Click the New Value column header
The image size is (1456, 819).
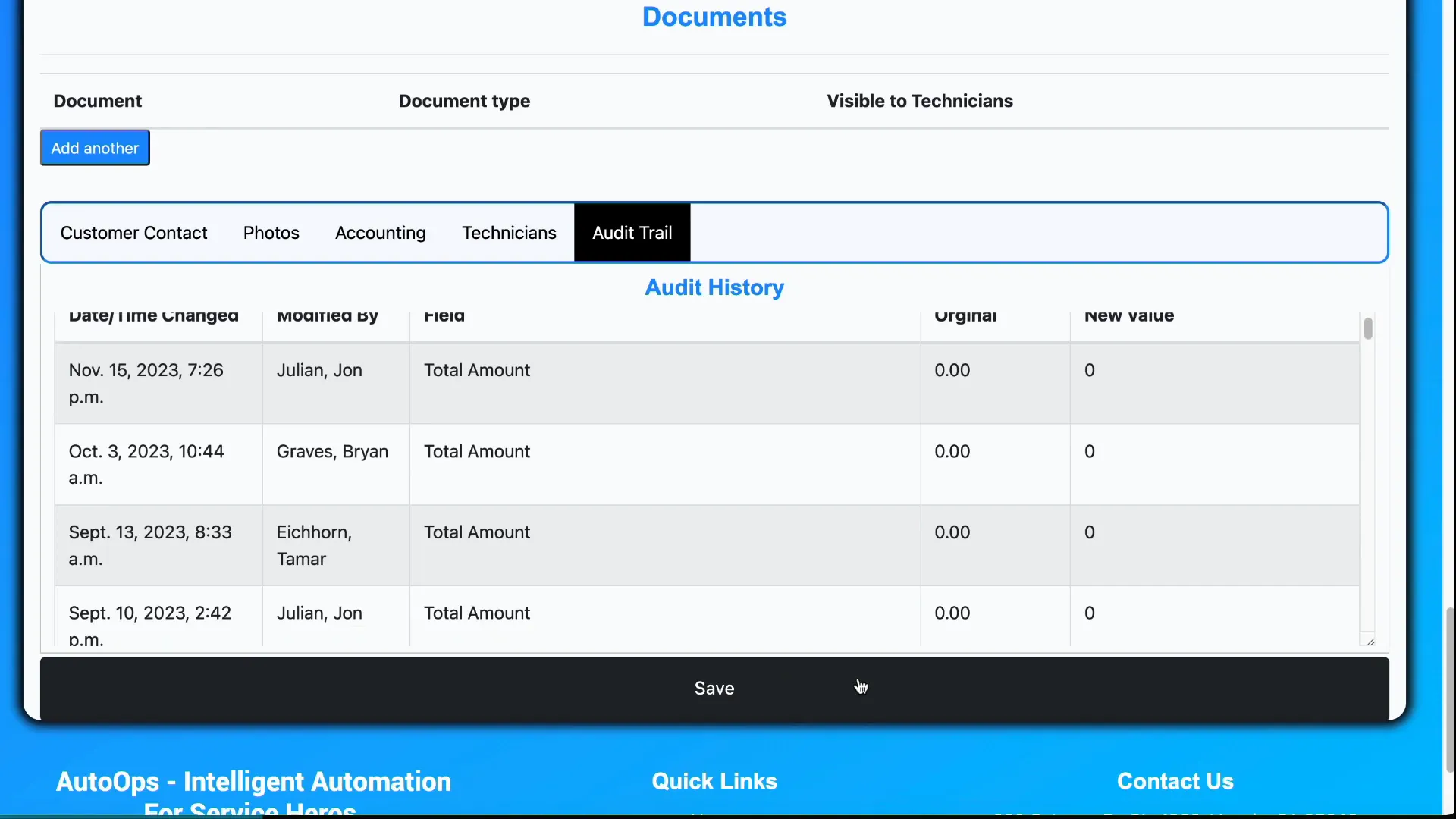tap(1128, 317)
